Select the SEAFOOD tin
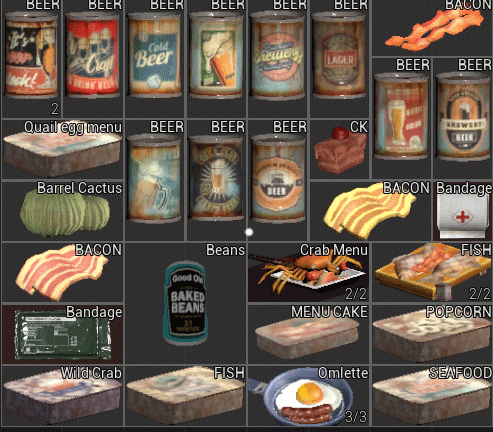493x432 pixels. pyautogui.click(x=432, y=397)
